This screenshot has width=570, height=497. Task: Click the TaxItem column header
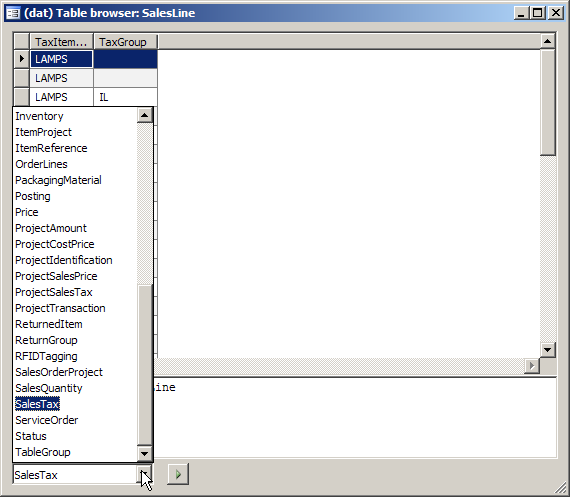pyautogui.click(x=61, y=42)
